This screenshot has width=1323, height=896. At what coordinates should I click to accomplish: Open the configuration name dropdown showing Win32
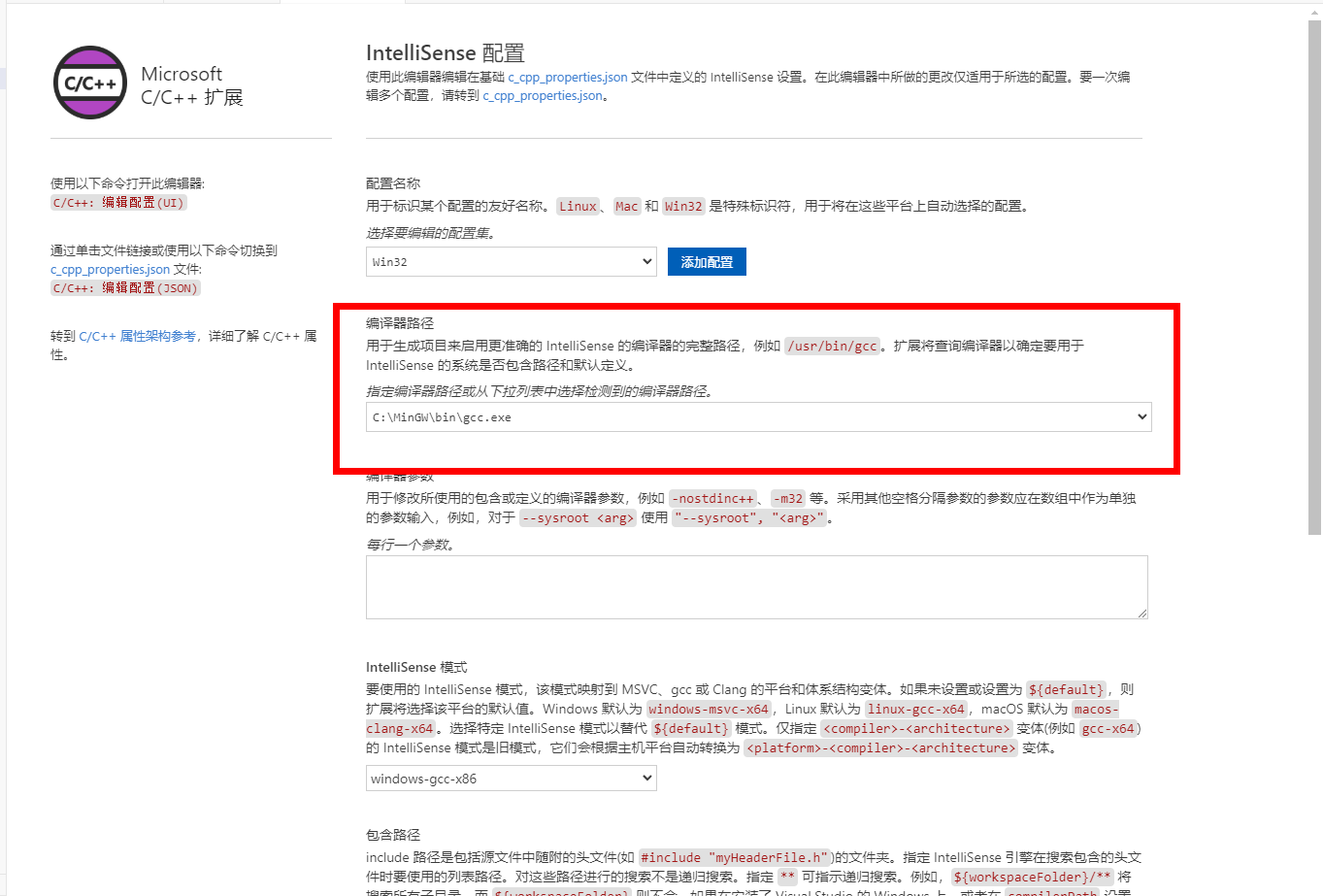512,261
